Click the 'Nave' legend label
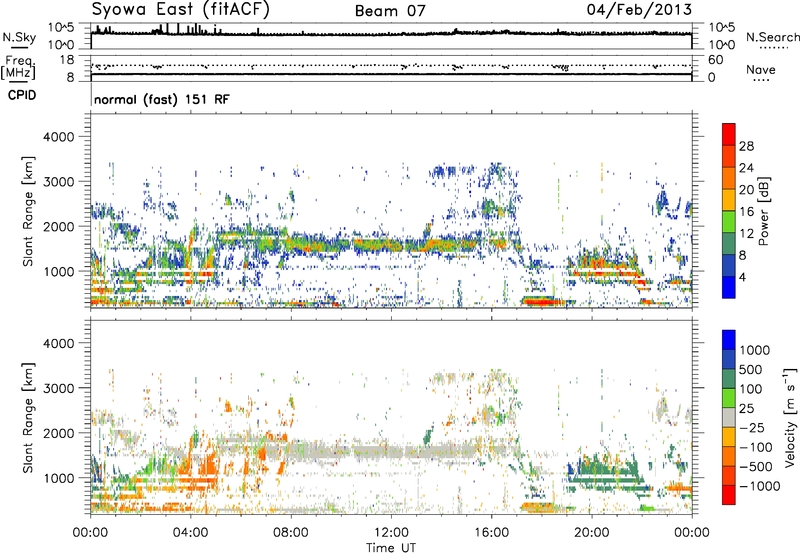Viewport: 800px width, 554px height. (x=761, y=69)
